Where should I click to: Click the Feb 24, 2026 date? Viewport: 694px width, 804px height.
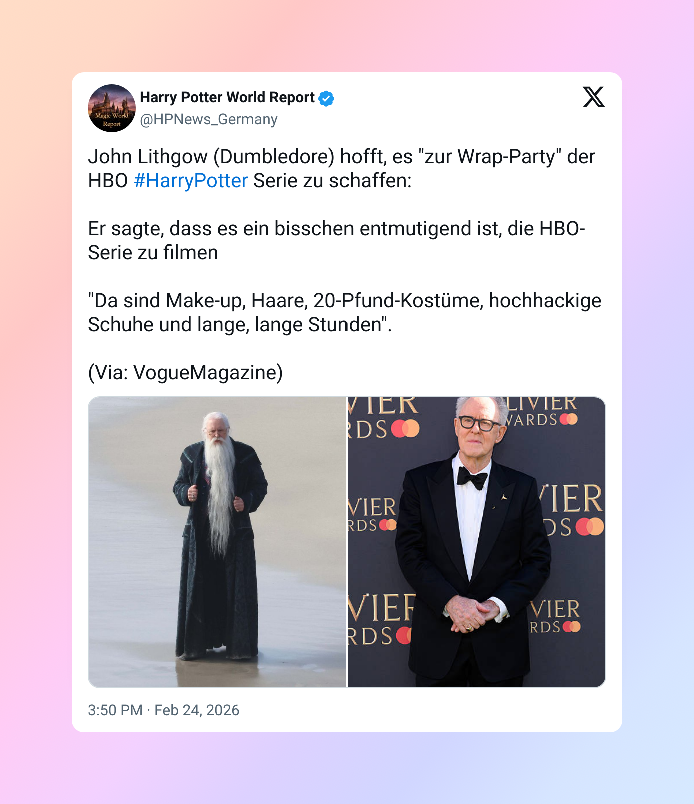point(197,710)
